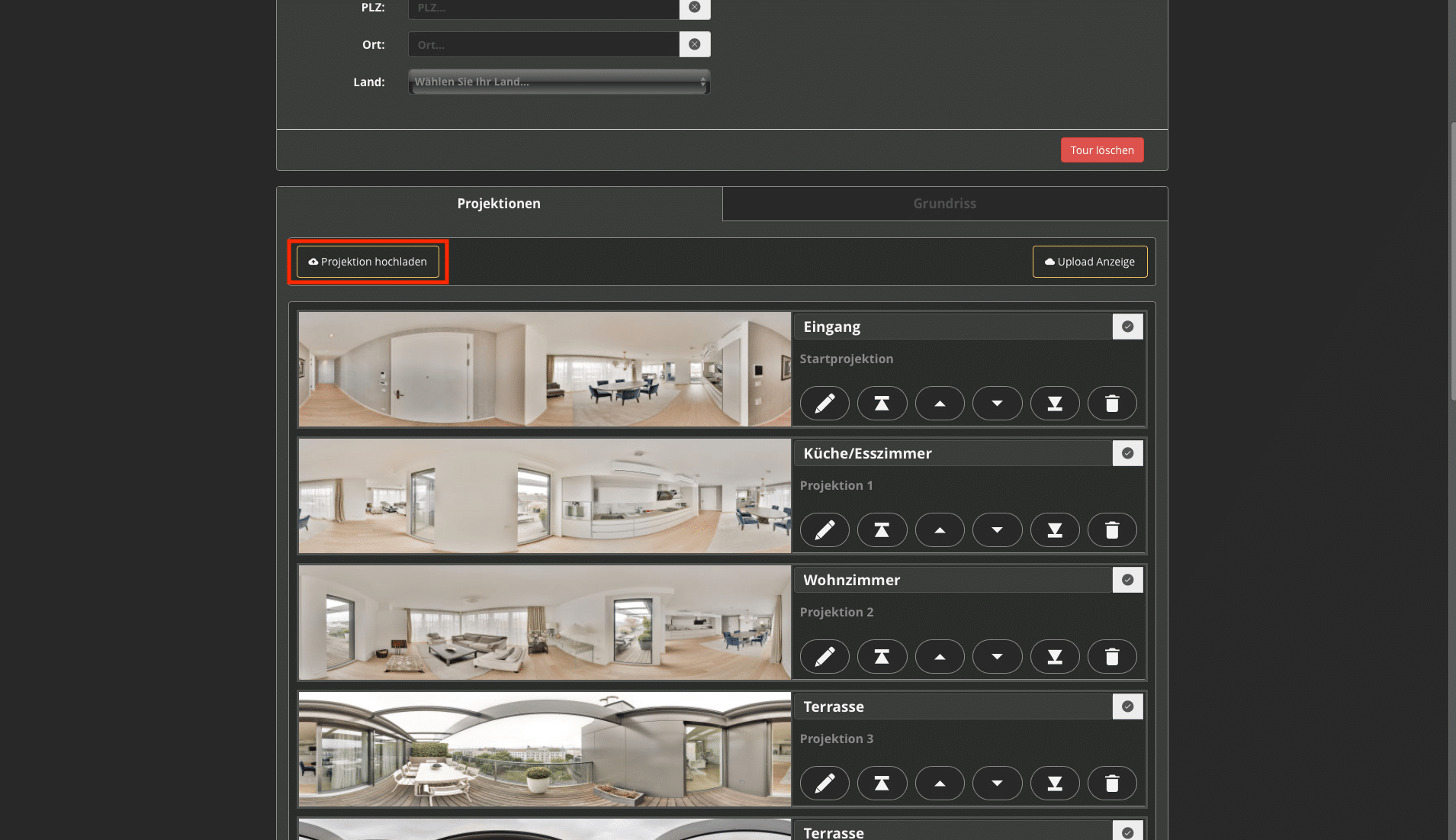Open the Land country dropdown
The height and width of the screenshot is (840, 1456).
[x=559, y=82]
